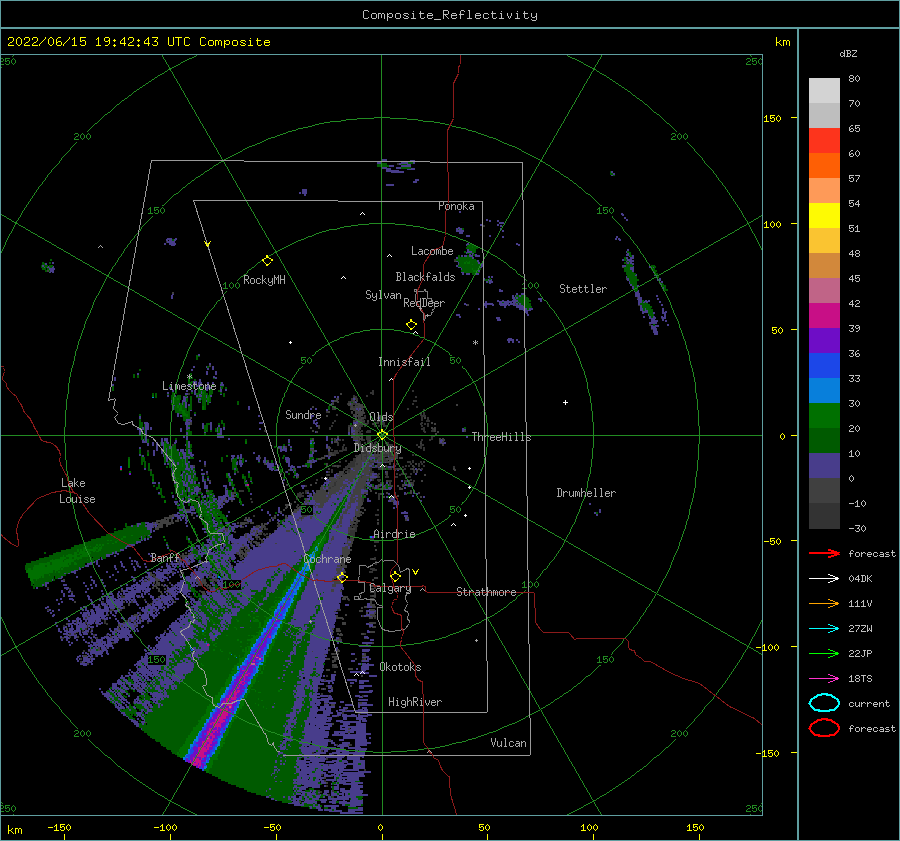The width and height of the screenshot is (900, 841).
Task: Click the purple 10 dBZ color swatch
Action: (x=824, y=466)
